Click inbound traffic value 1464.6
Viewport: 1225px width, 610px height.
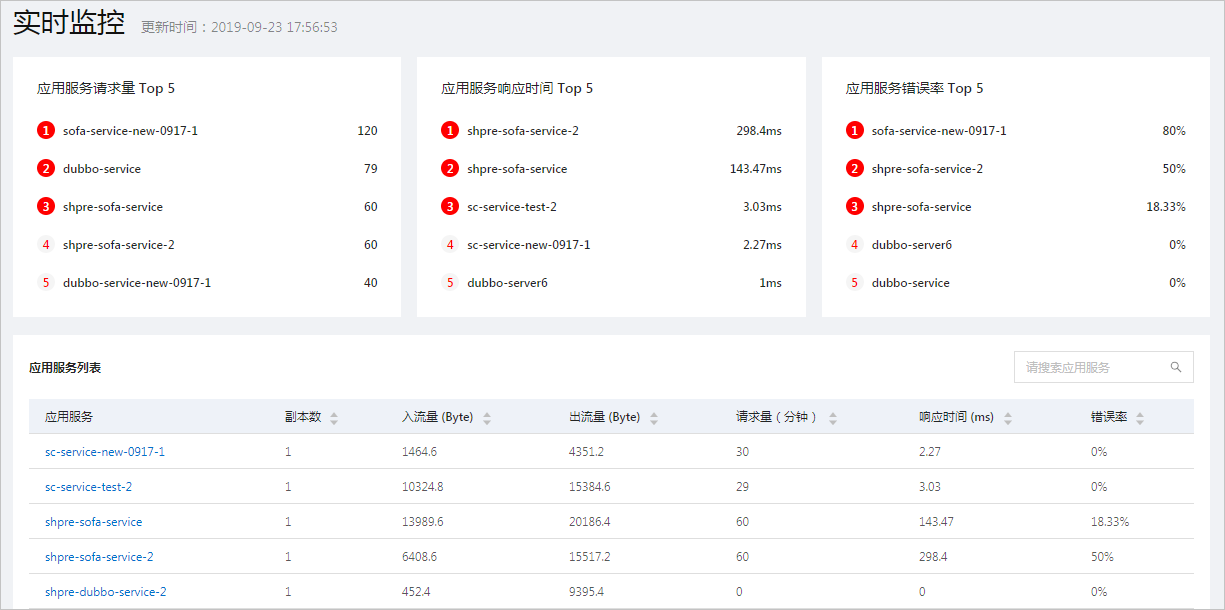click(419, 452)
